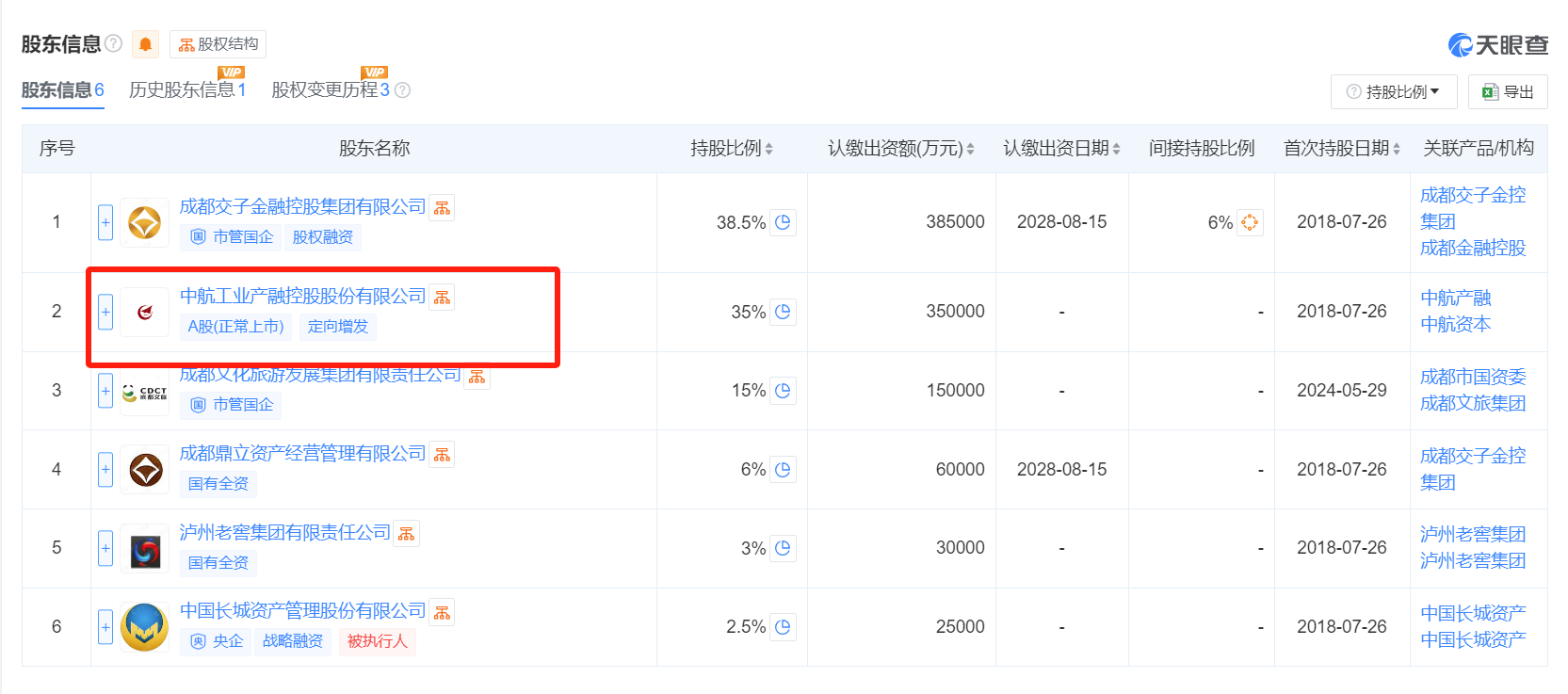Viewport: 1568px width, 694px height.
Task: Open 中航资本 related product link
Action: click(x=1456, y=325)
